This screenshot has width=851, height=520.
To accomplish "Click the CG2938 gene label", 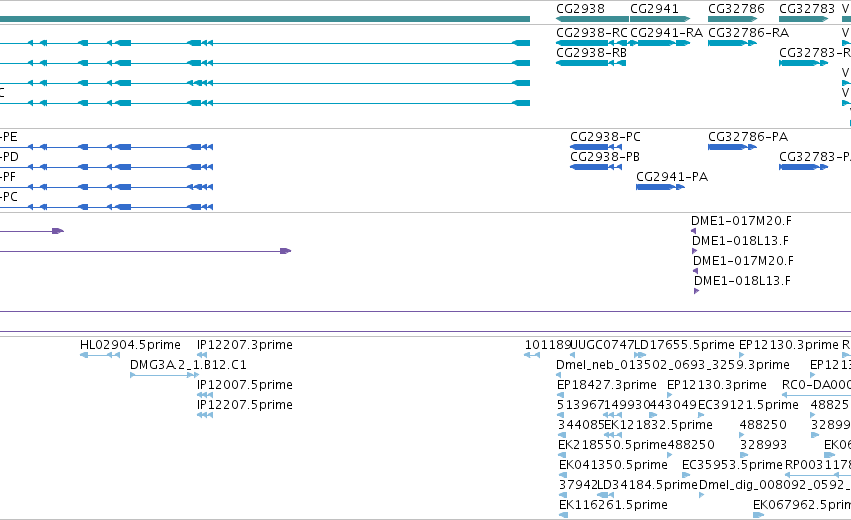I will tap(580, 9).
